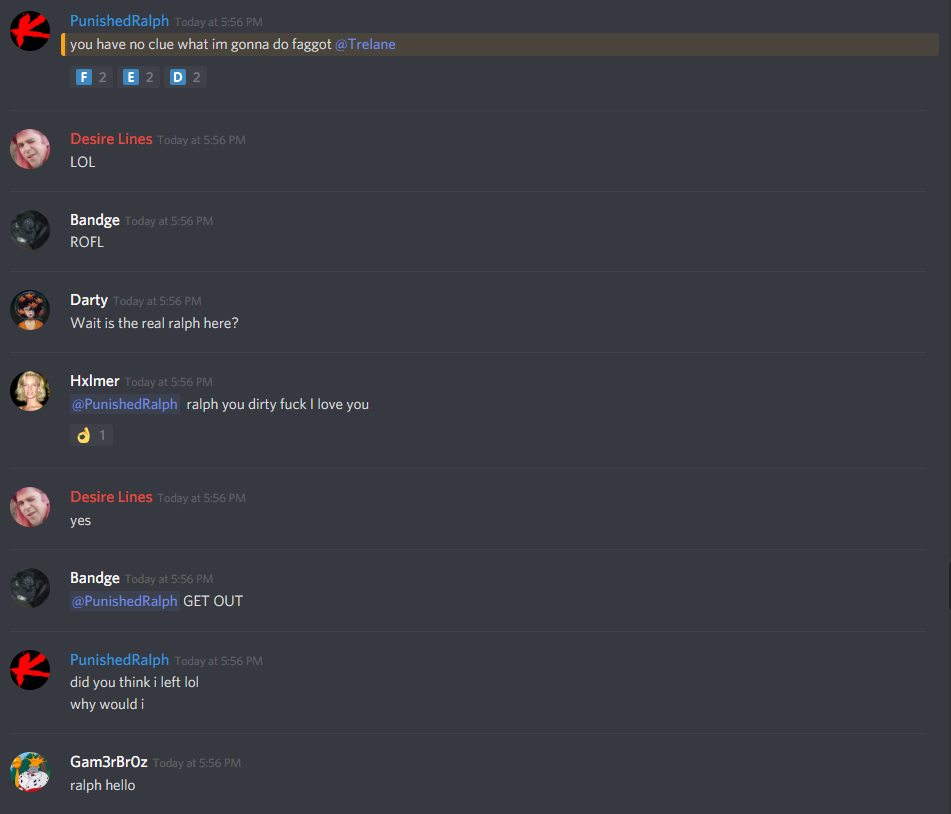Viewport: 951px width, 814px height.
Task: Open Desire Lines' avatar beside yes message
Action: (30, 506)
